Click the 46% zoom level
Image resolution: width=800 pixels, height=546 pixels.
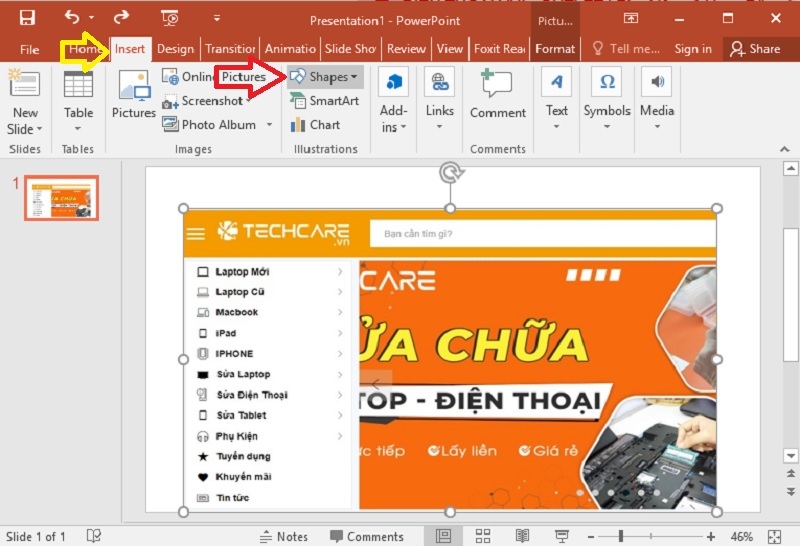[x=741, y=537]
